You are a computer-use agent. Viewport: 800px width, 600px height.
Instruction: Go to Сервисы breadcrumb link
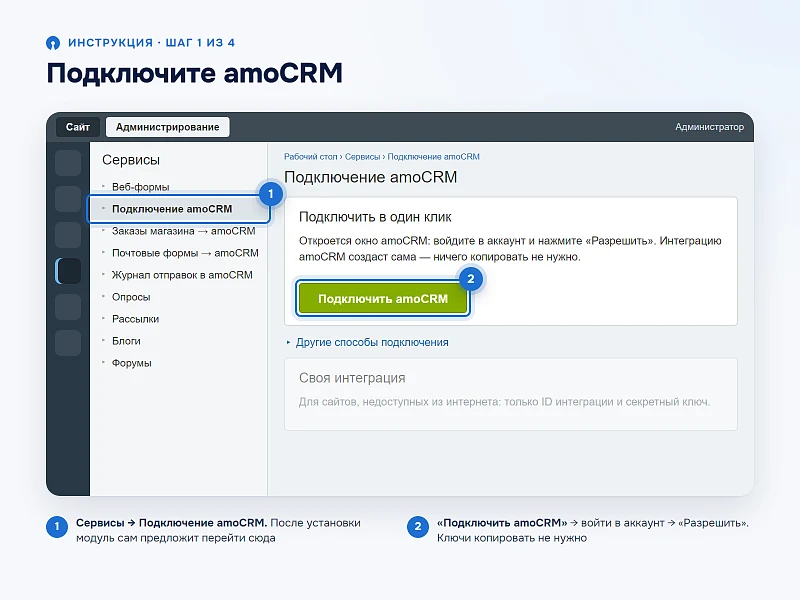coord(362,157)
